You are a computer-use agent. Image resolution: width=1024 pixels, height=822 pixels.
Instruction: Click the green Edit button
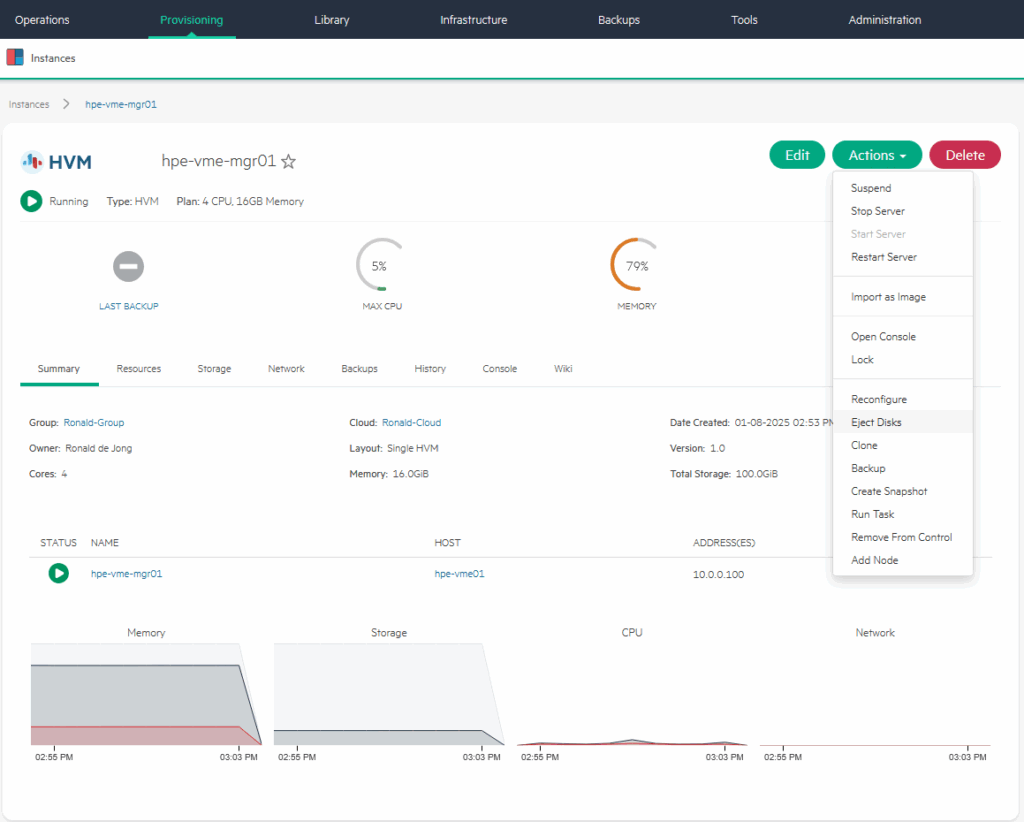[x=797, y=155]
